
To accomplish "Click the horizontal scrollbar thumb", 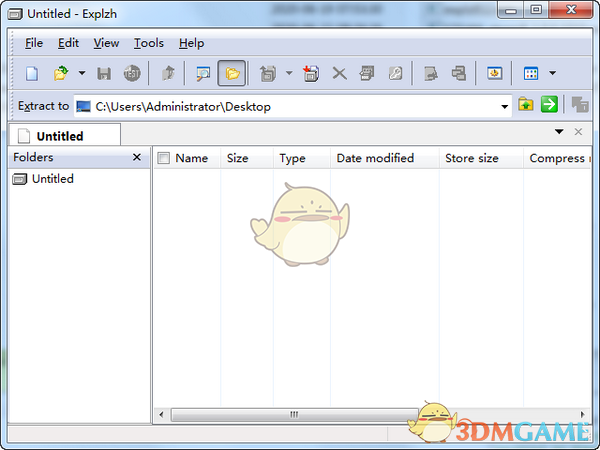I will coord(294,414).
